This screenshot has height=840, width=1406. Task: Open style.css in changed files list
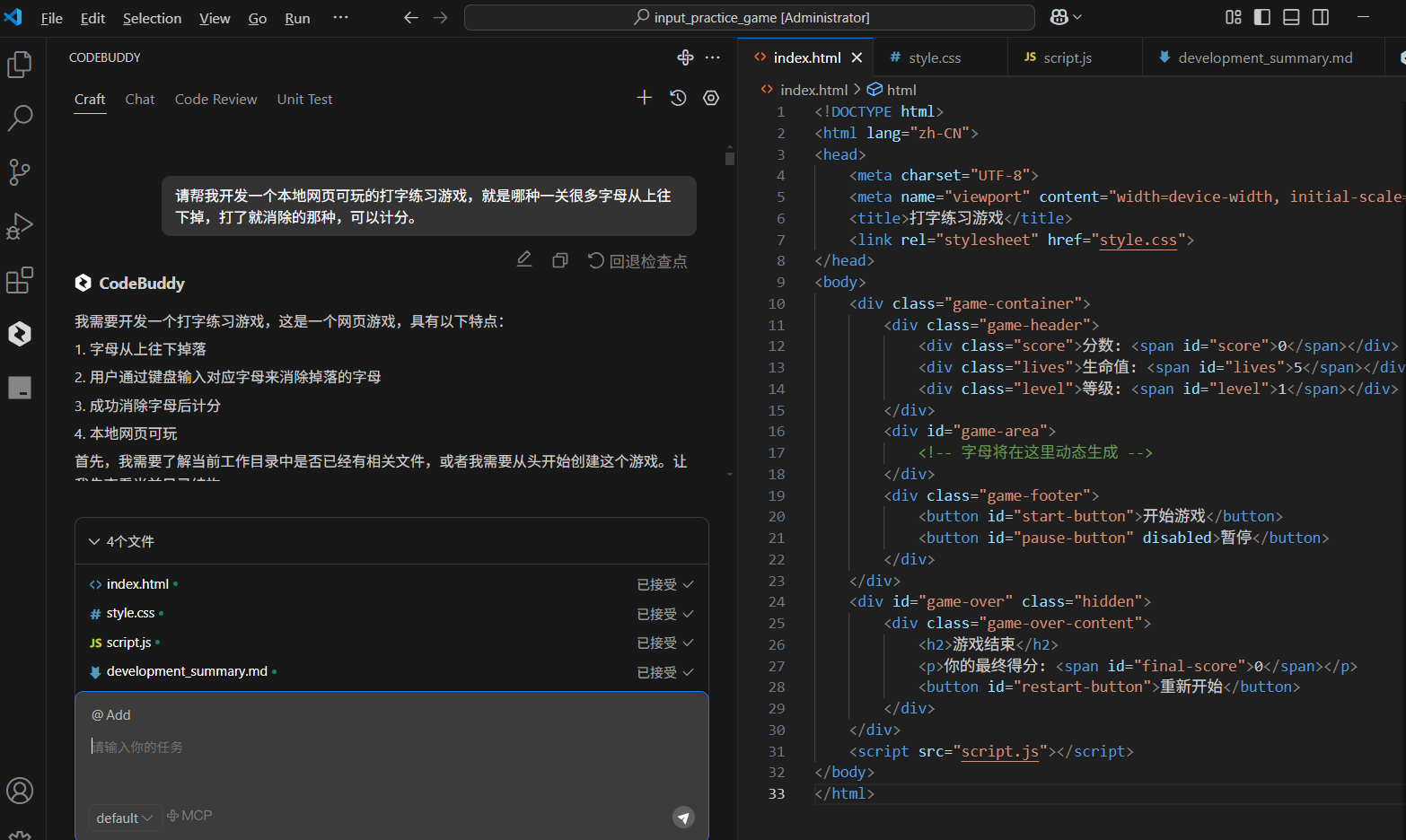pos(130,613)
